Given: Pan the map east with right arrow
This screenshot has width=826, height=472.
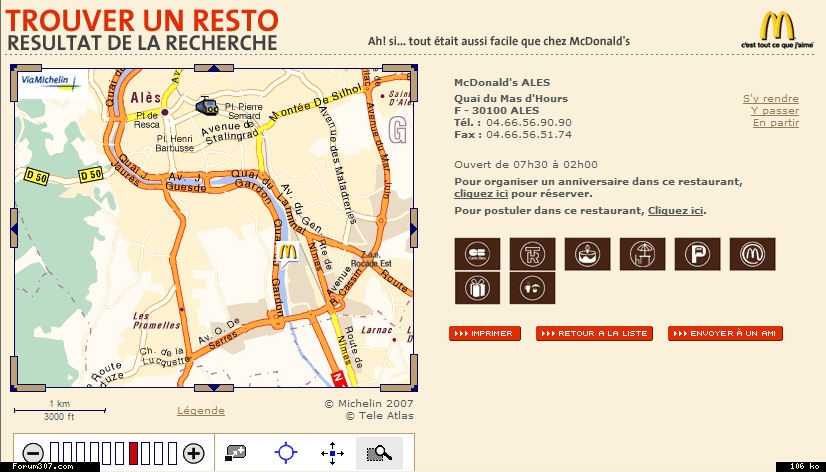Looking at the screenshot, I should point(414,228).
